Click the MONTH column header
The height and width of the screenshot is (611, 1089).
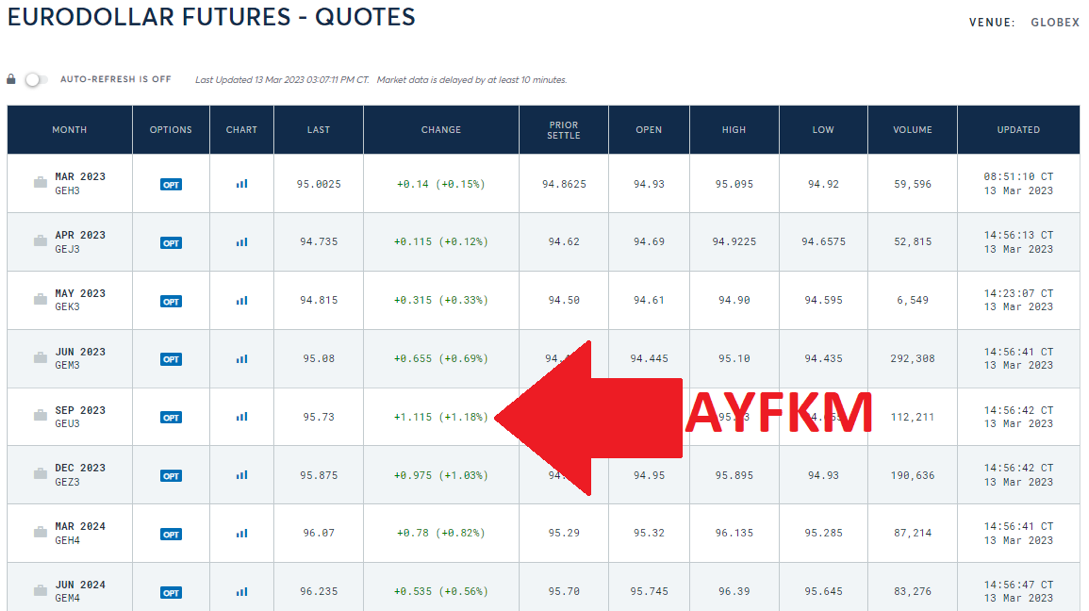pyautogui.click(x=69, y=130)
